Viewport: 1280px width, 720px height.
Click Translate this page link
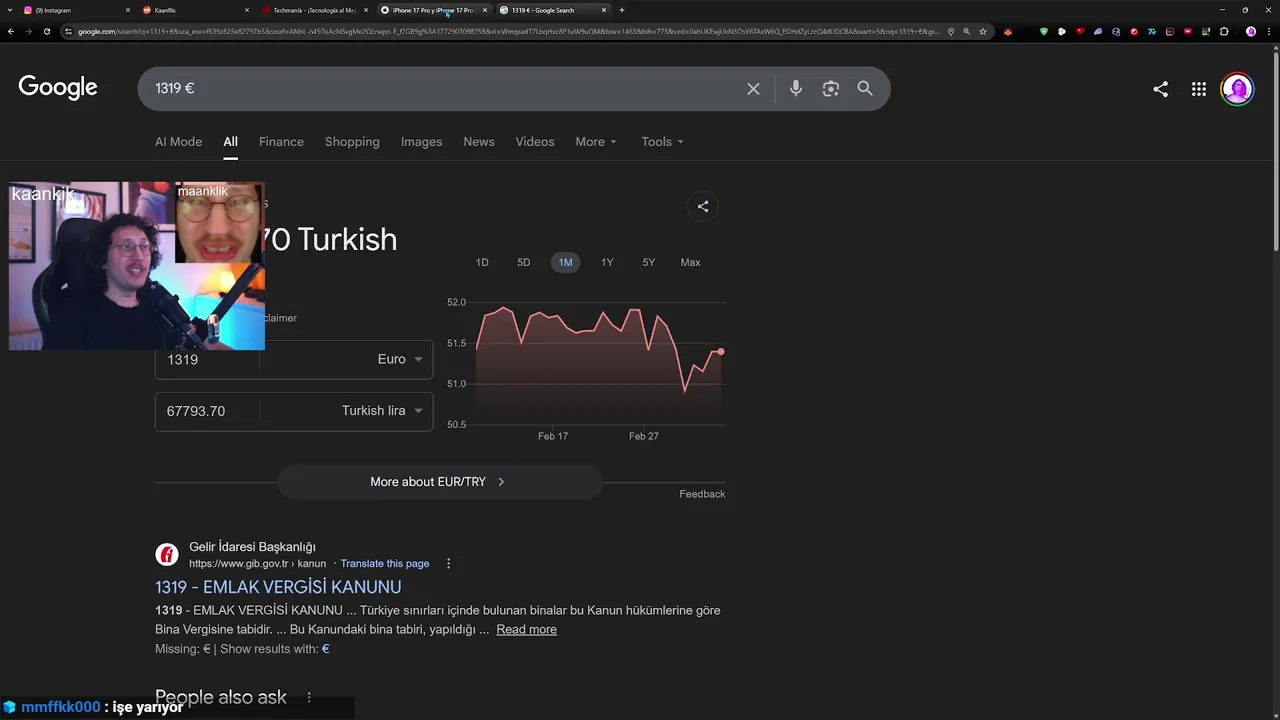click(385, 564)
